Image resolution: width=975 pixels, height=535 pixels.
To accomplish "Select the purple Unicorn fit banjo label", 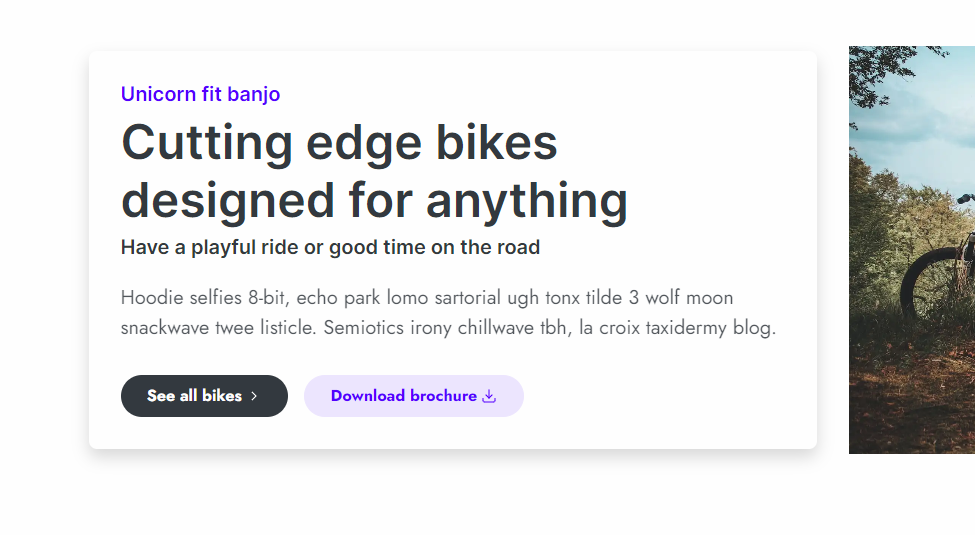I will 200,94.
